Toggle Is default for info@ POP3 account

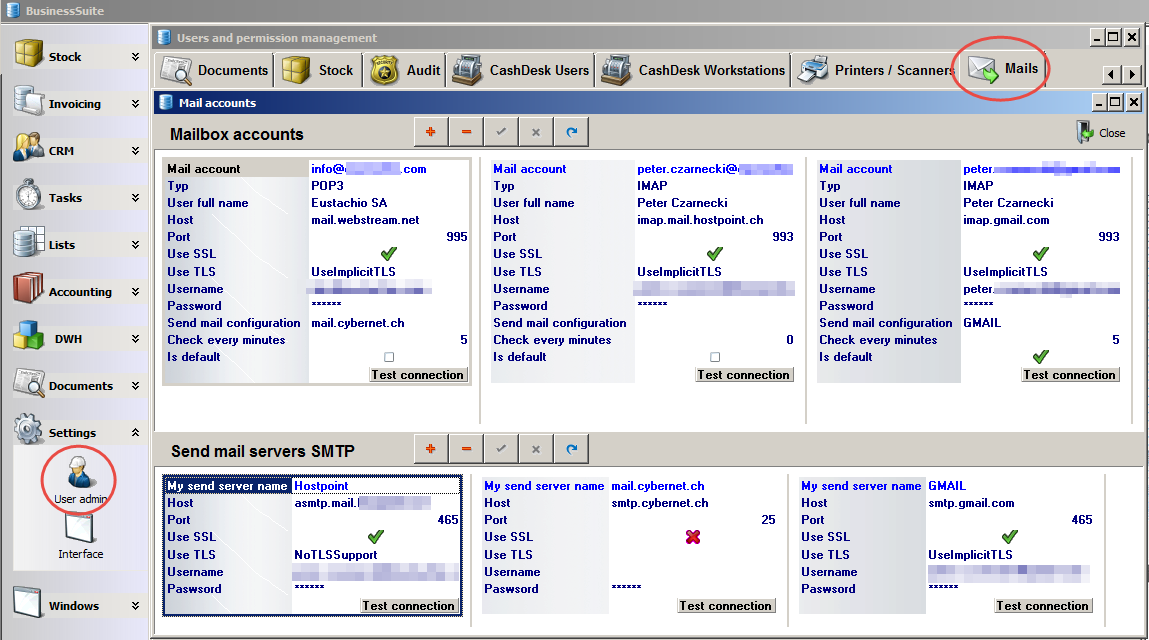389,357
